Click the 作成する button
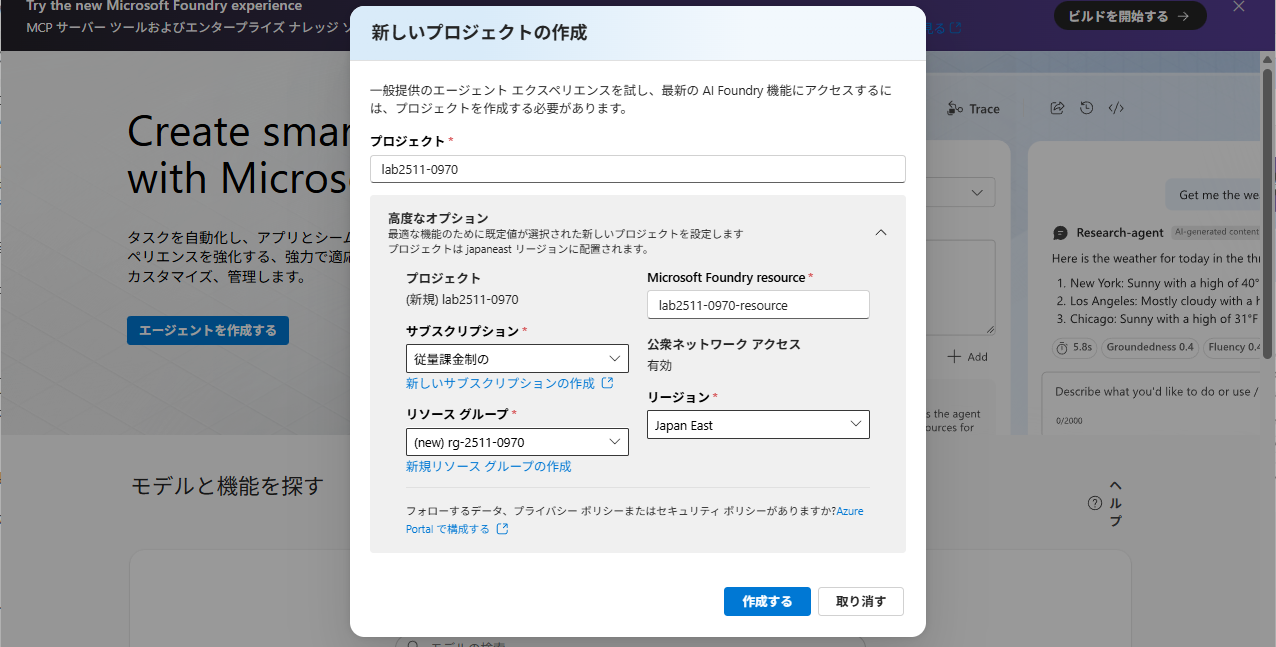Screen dimensions: 1276x647 click(767, 601)
